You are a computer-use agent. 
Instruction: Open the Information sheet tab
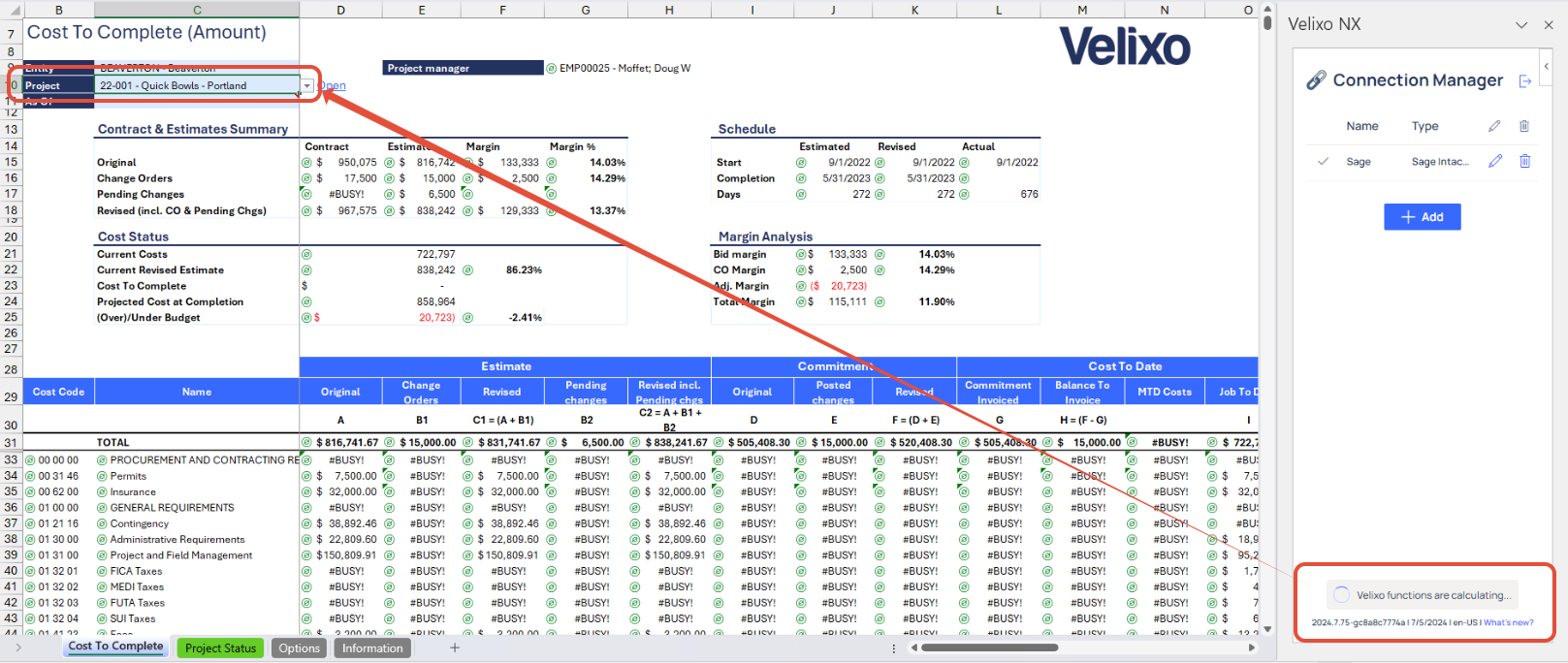(x=372, y=647)
